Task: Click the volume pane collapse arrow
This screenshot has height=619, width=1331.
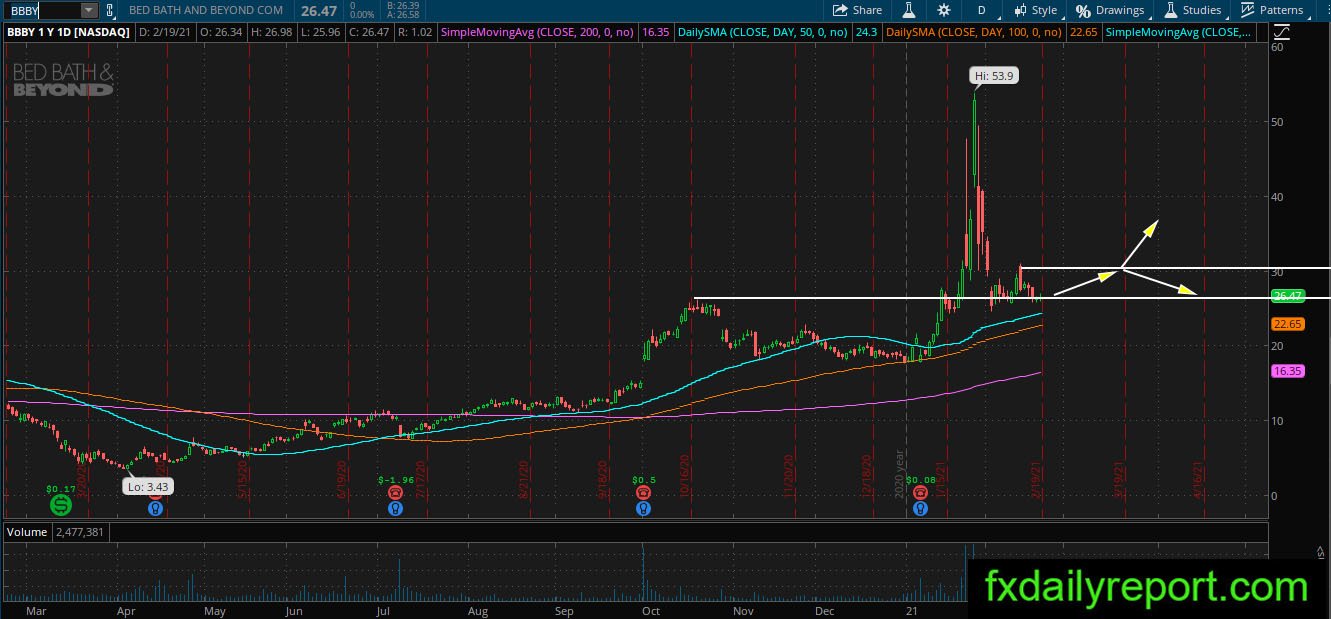Action: coord(1320,551)
